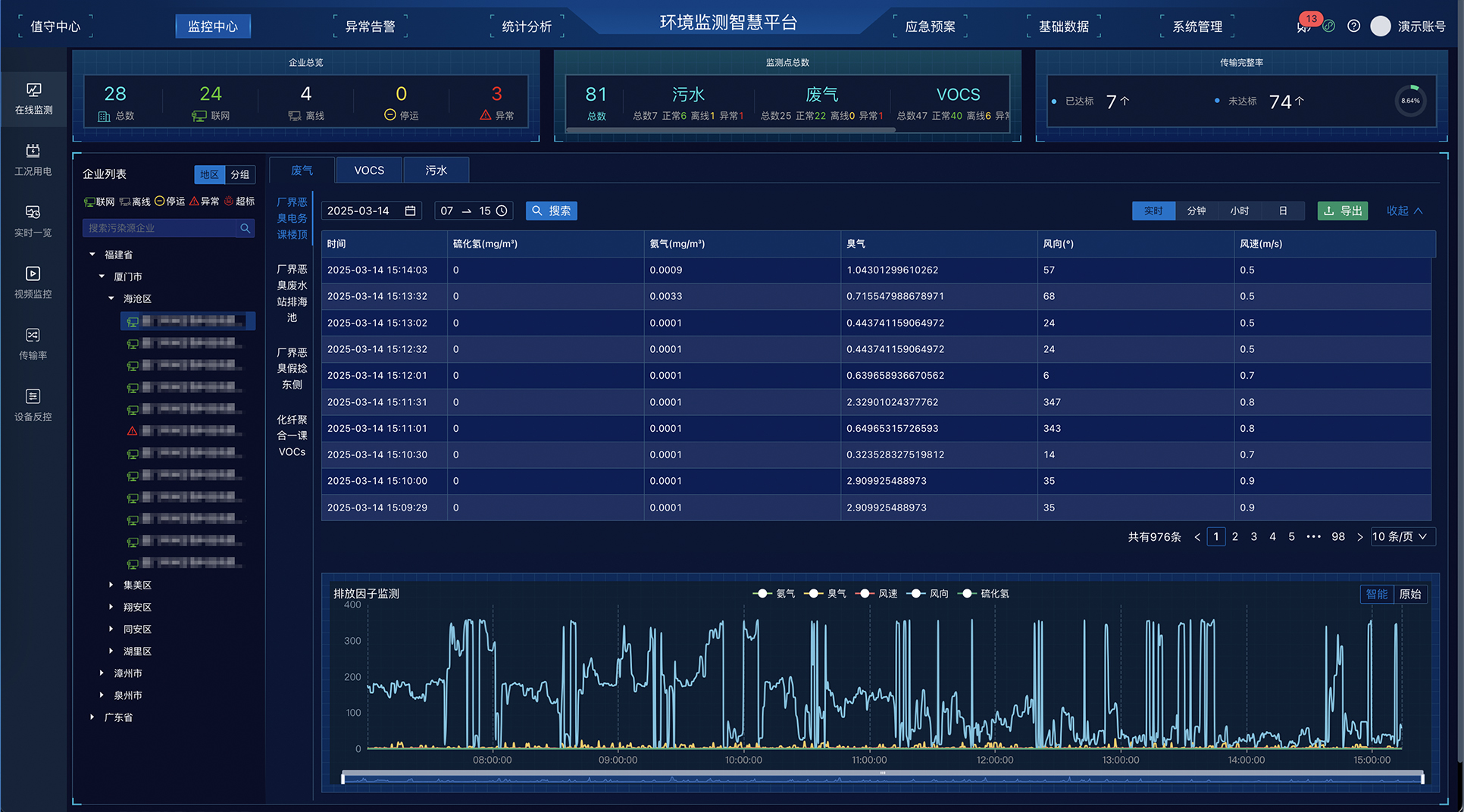Toggle chart to 原始 mode
The image size is (1464, 812).
pyautogui.click(x=1409, y=594)
